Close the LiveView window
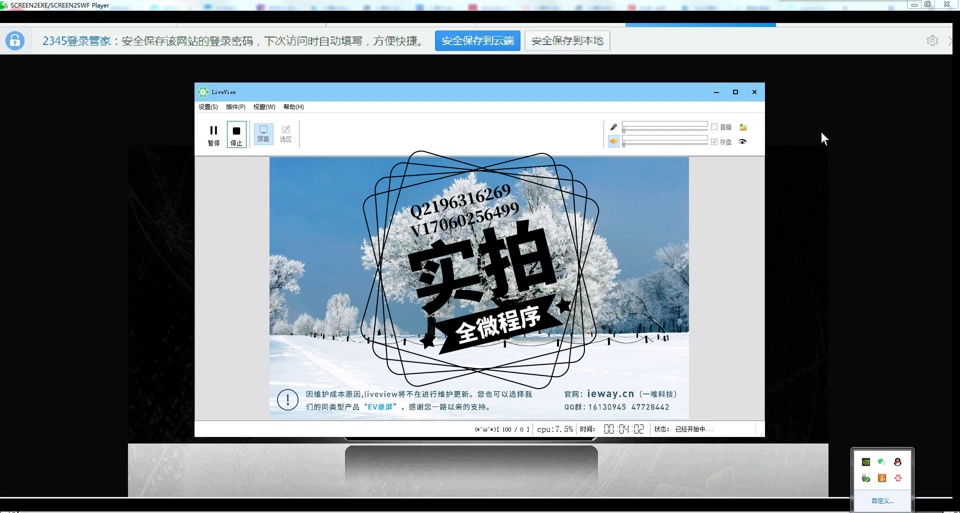Image resolution: width=960 pixels, height=513 pixels. click(x=754, y=92)
